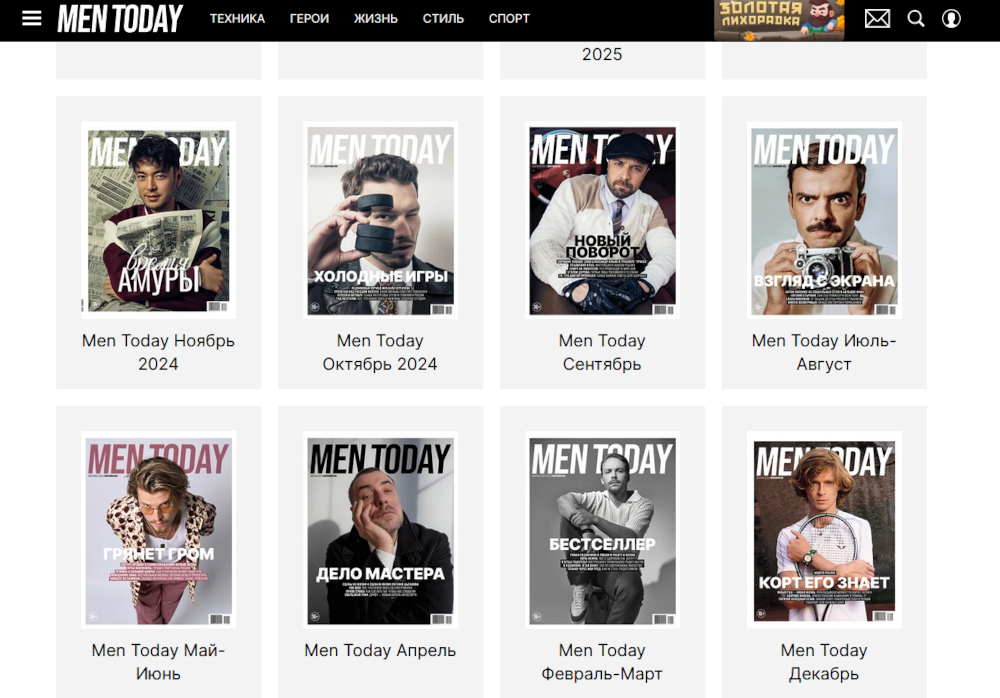Screen dimensions: 1000x698
Task: Go to the Спорт section
Action: [x=509, y=19]
